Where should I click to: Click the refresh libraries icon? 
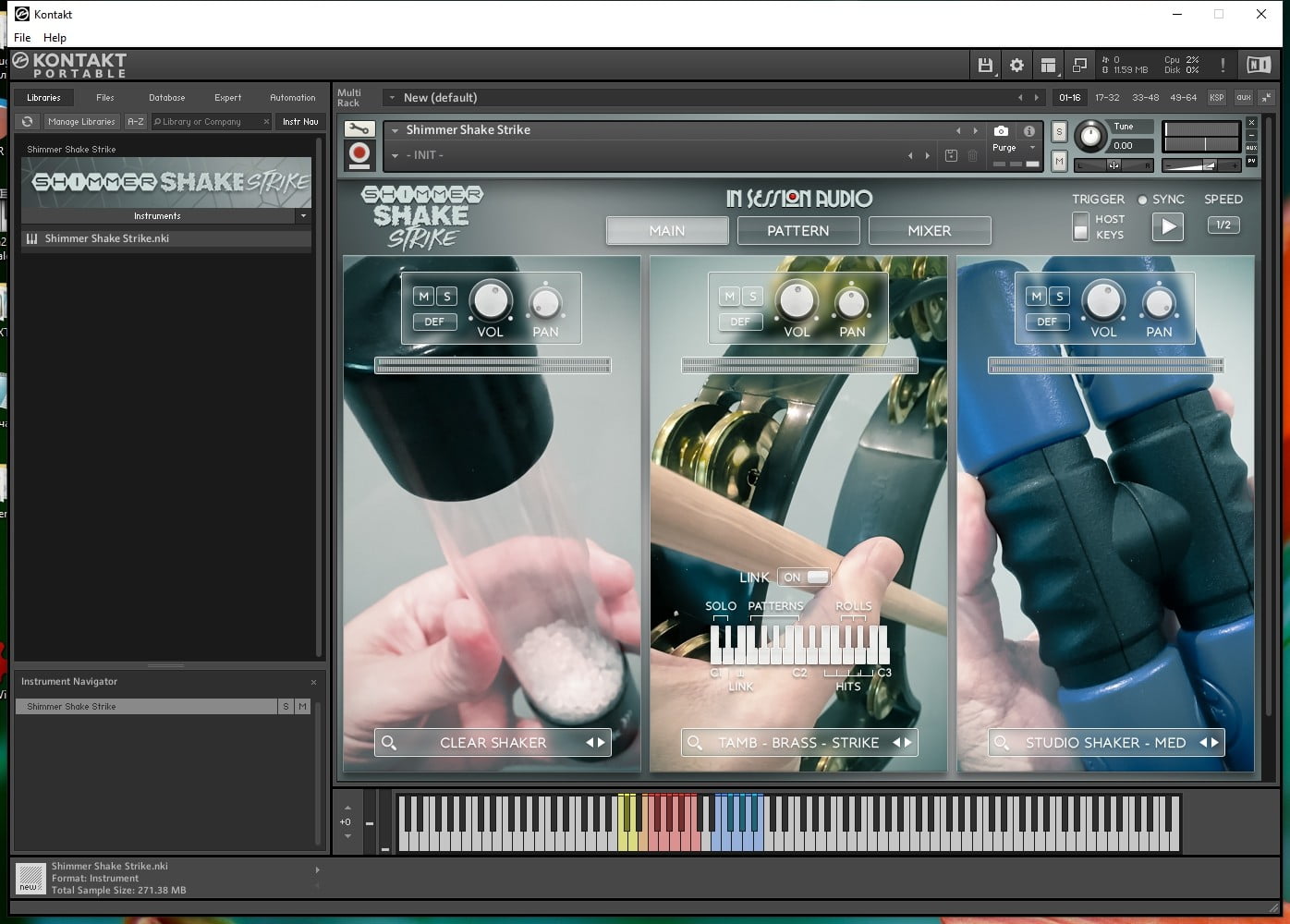[28, 121]
